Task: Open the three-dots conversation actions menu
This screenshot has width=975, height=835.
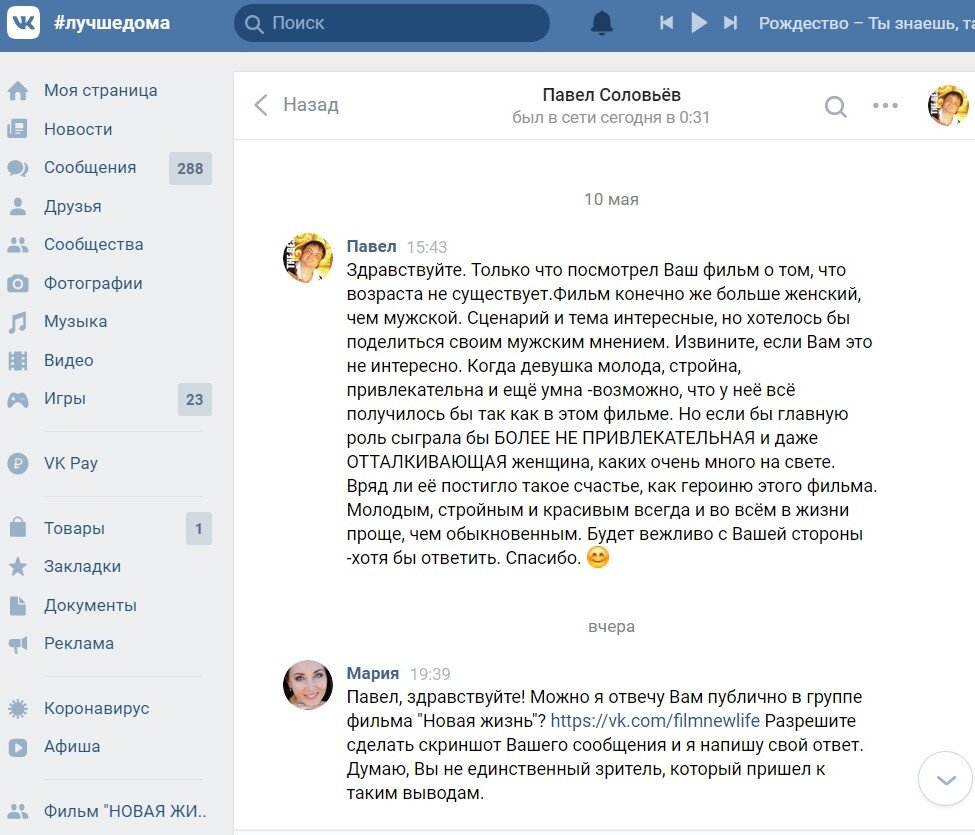Action: (x=885, y=106)
